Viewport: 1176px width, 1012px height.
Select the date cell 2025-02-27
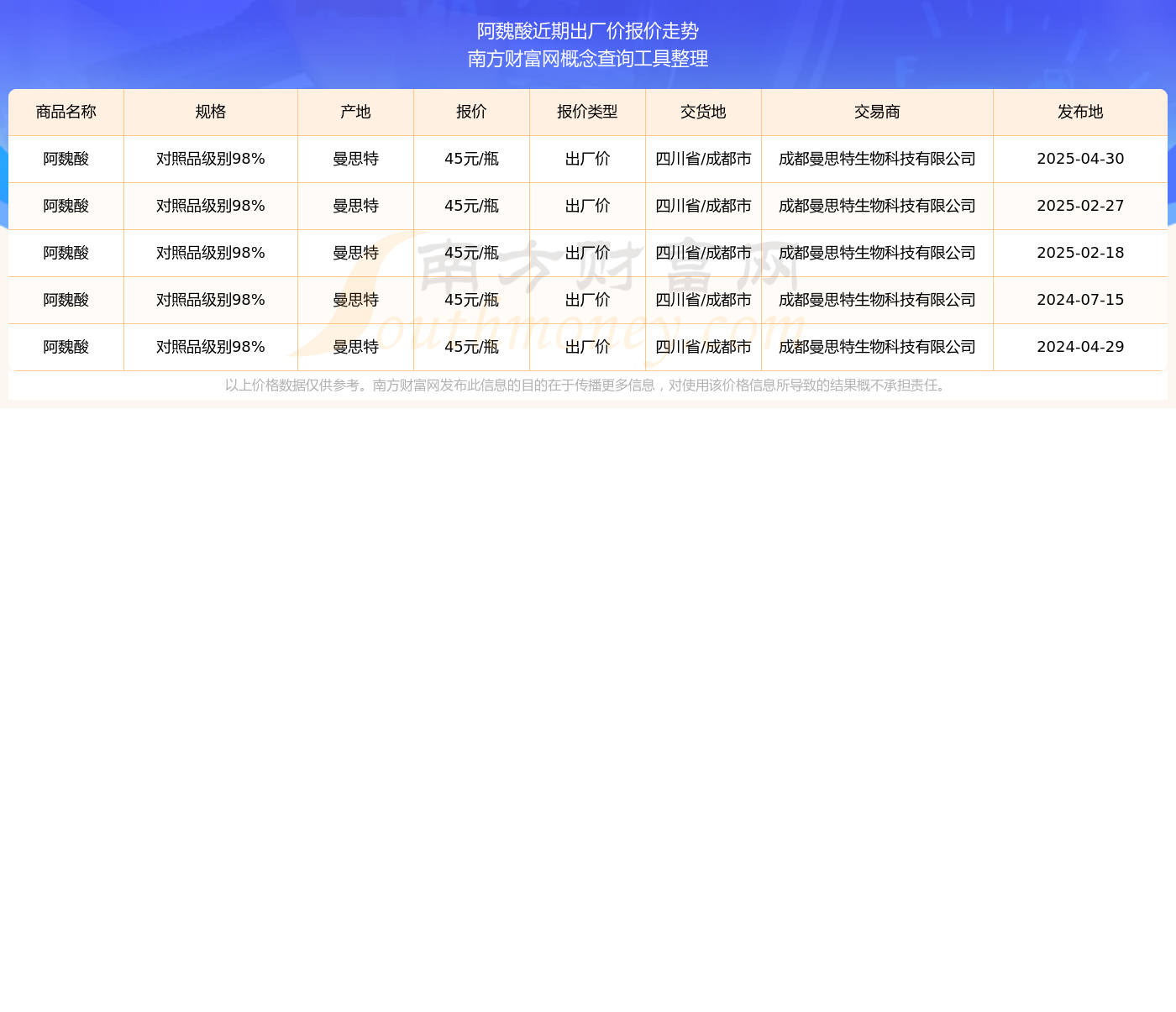point(1080,206)
